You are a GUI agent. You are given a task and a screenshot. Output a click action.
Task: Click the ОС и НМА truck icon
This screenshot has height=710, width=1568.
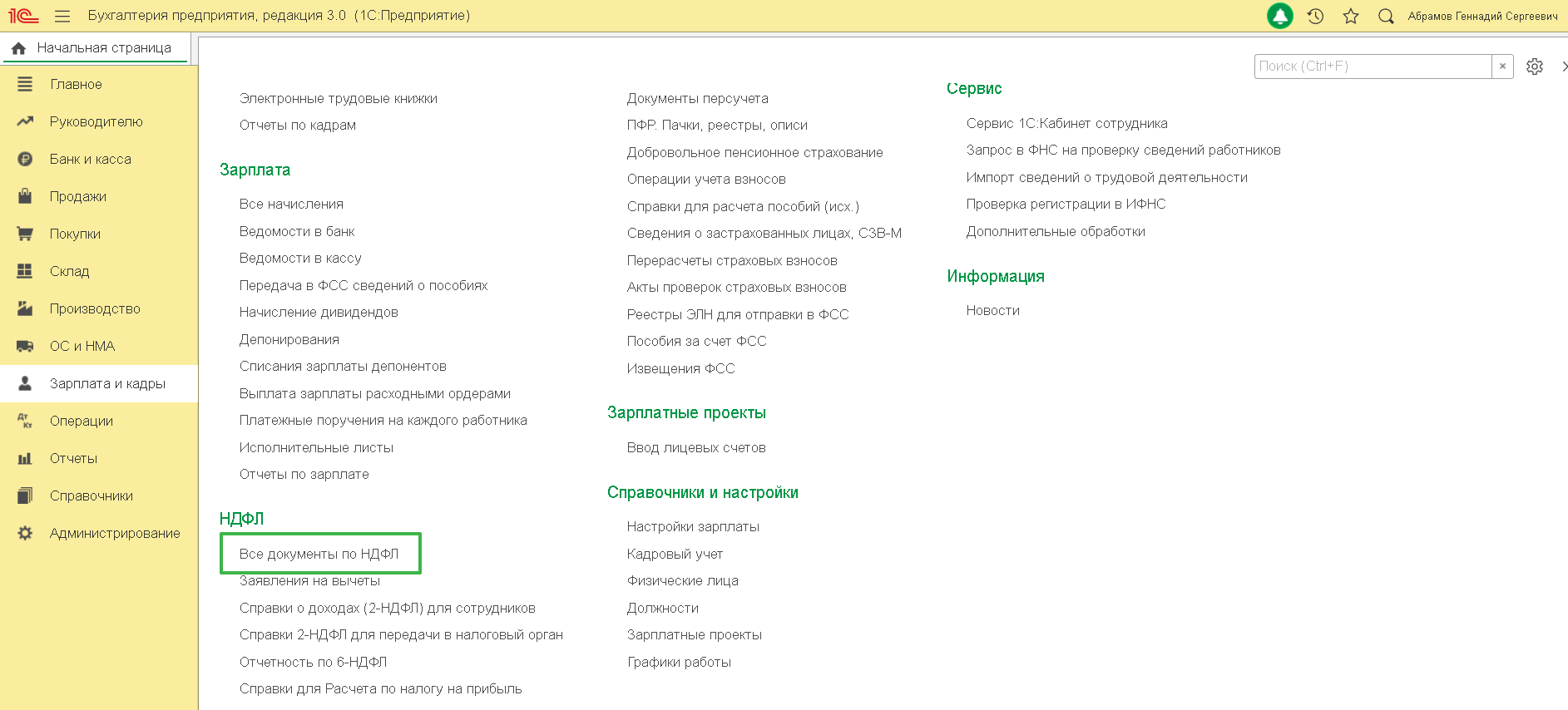pos(25,346)
